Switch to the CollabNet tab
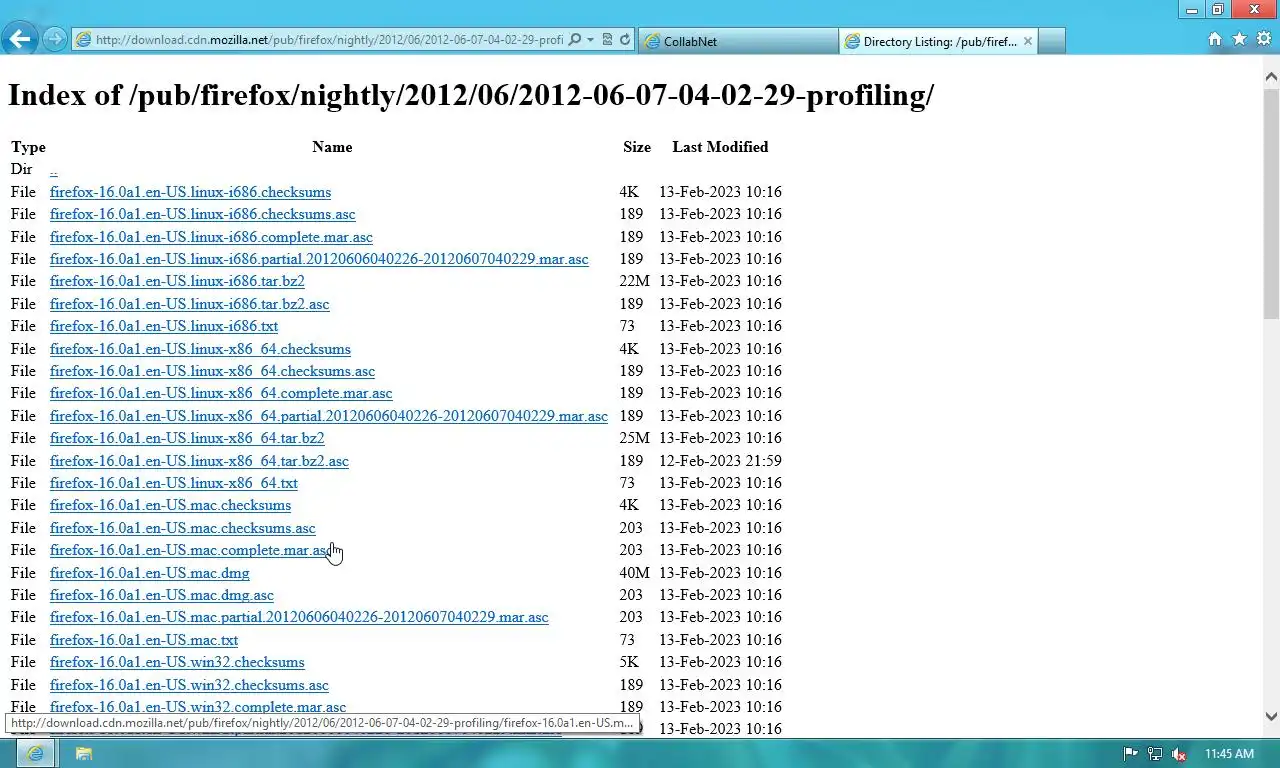 pyautogui.click(x=738, y=41)
